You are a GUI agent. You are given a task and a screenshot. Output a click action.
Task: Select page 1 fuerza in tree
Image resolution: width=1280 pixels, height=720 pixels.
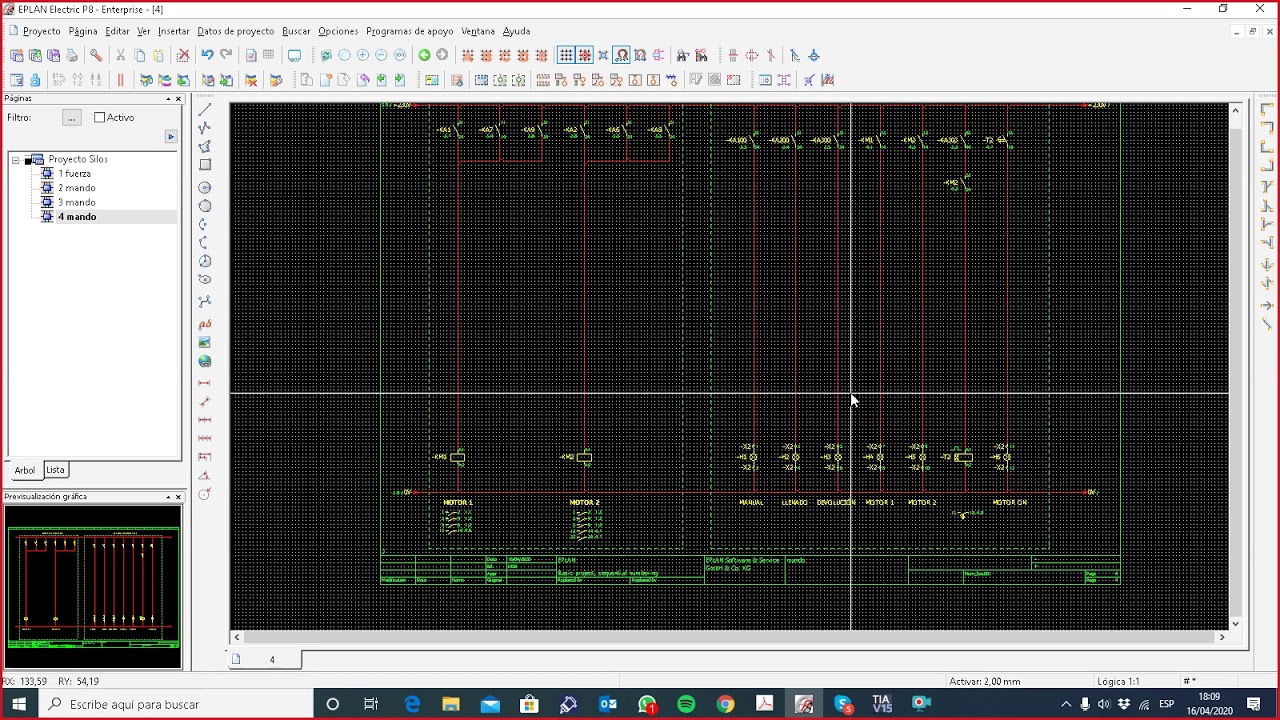[74, 174]
